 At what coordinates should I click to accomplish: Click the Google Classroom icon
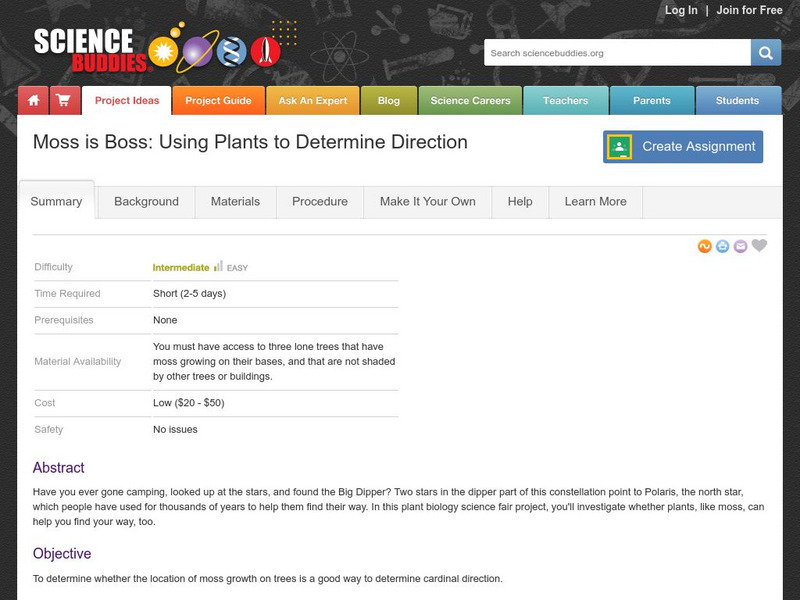point(619,147)
